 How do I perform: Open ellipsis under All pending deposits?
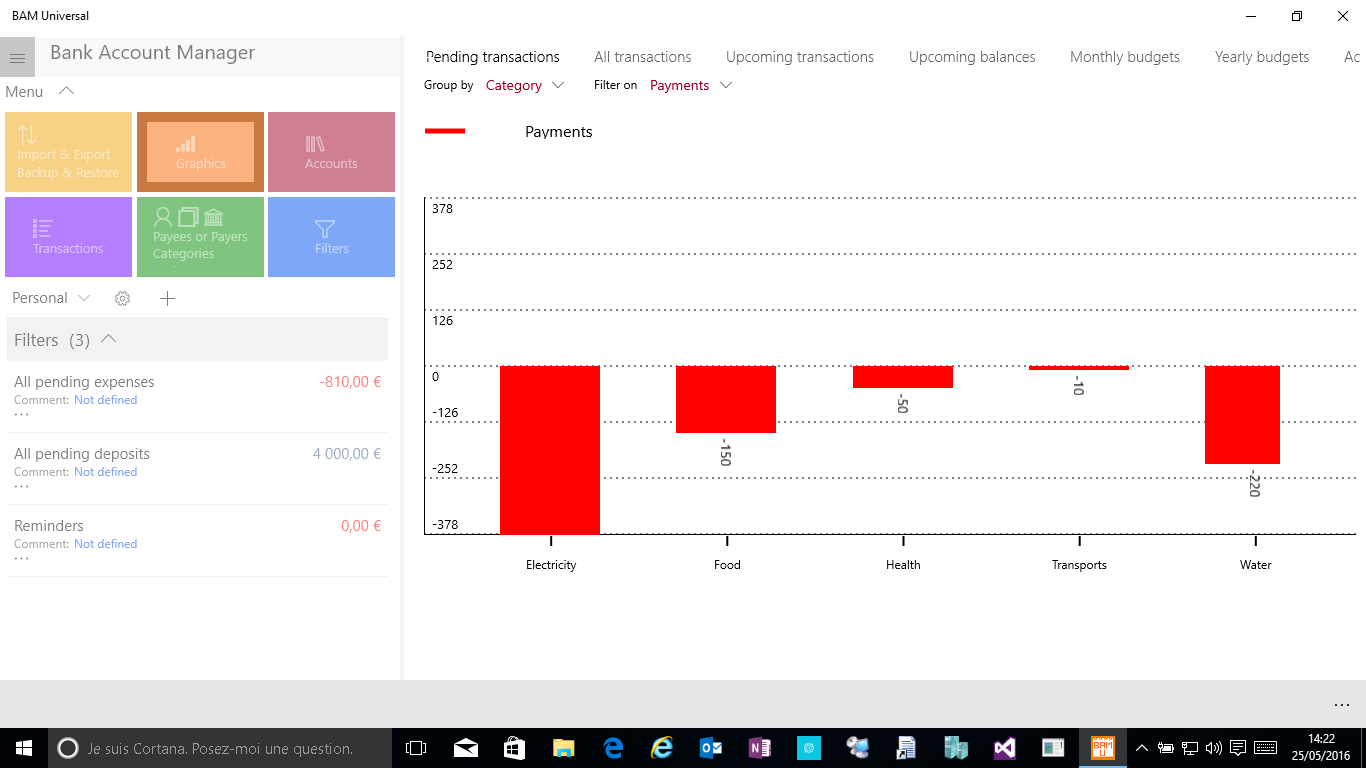coord(22,486)
